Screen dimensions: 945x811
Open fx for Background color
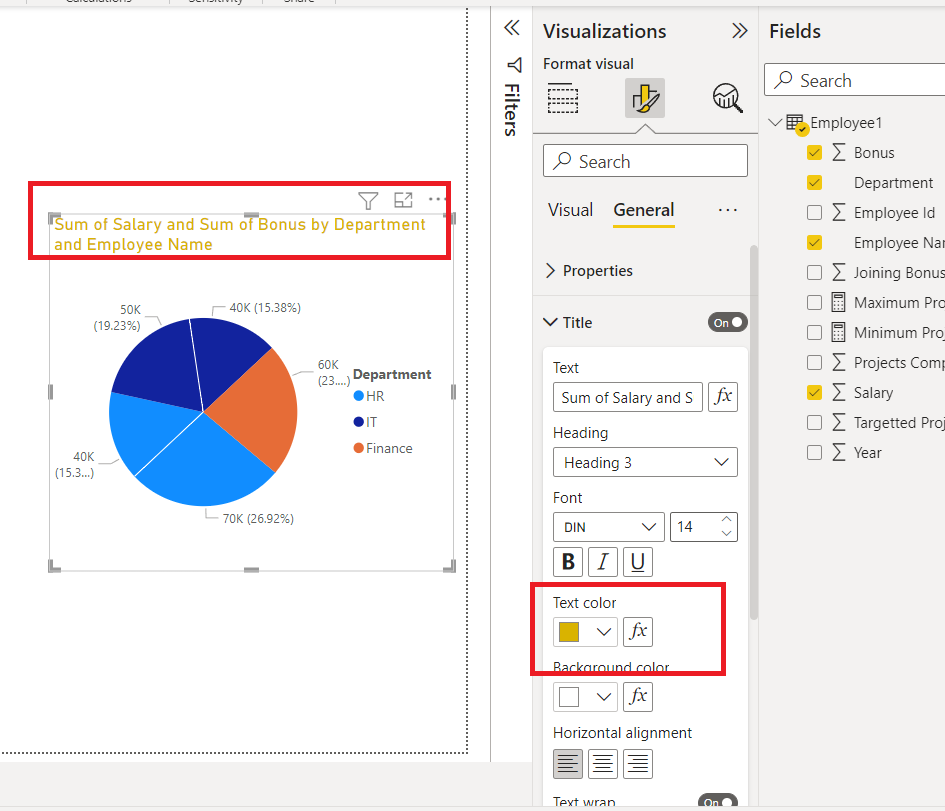638,697
